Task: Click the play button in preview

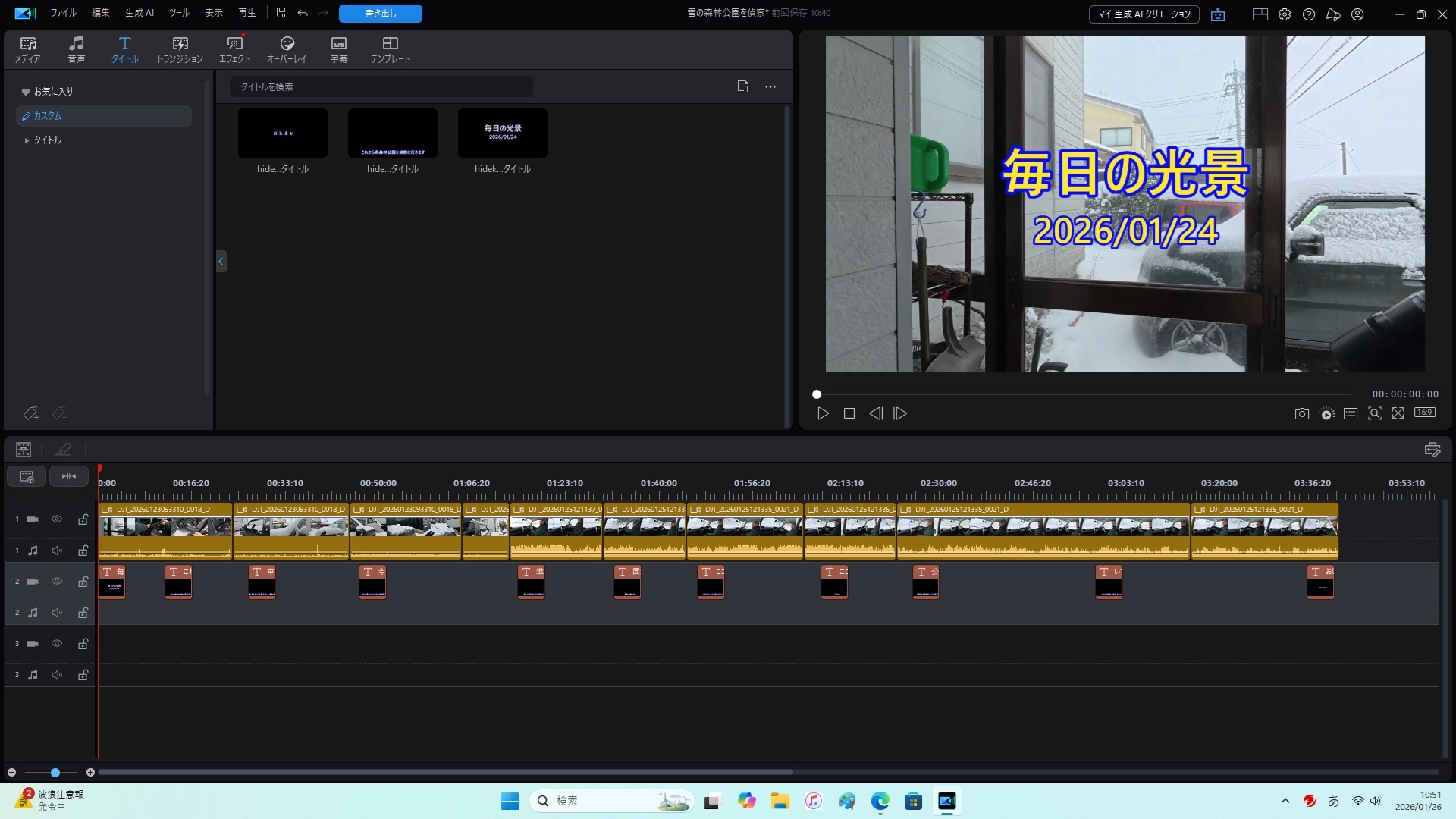Action: tap(823, 413)
